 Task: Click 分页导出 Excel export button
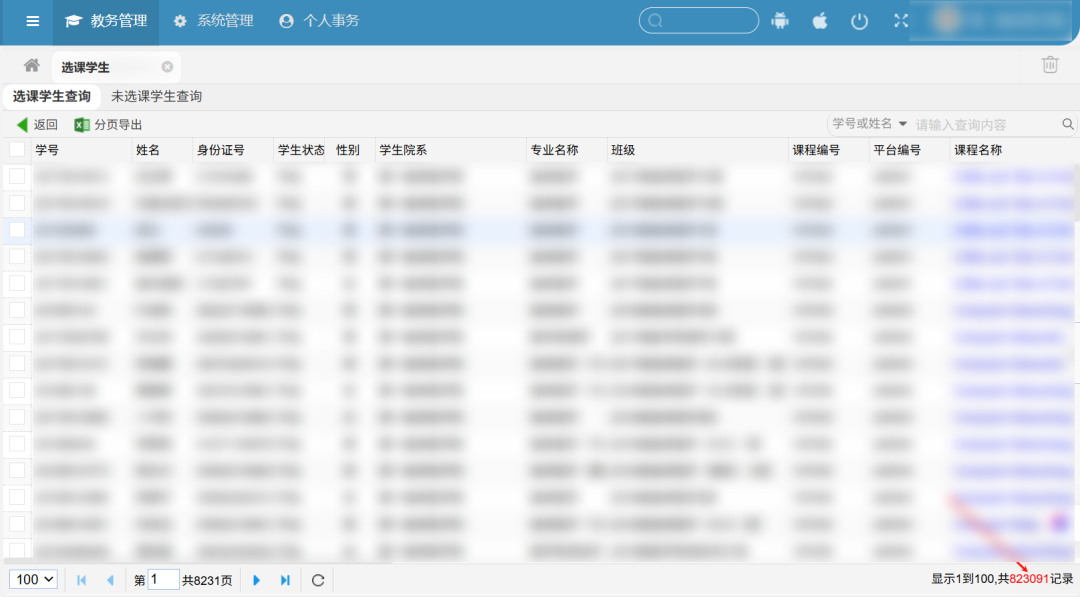108,125
